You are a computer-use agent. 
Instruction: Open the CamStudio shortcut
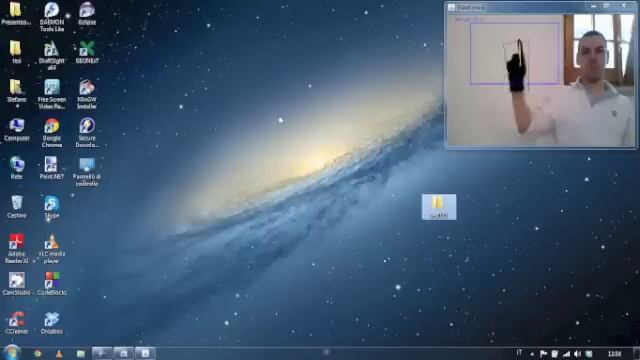click(16, 284)
